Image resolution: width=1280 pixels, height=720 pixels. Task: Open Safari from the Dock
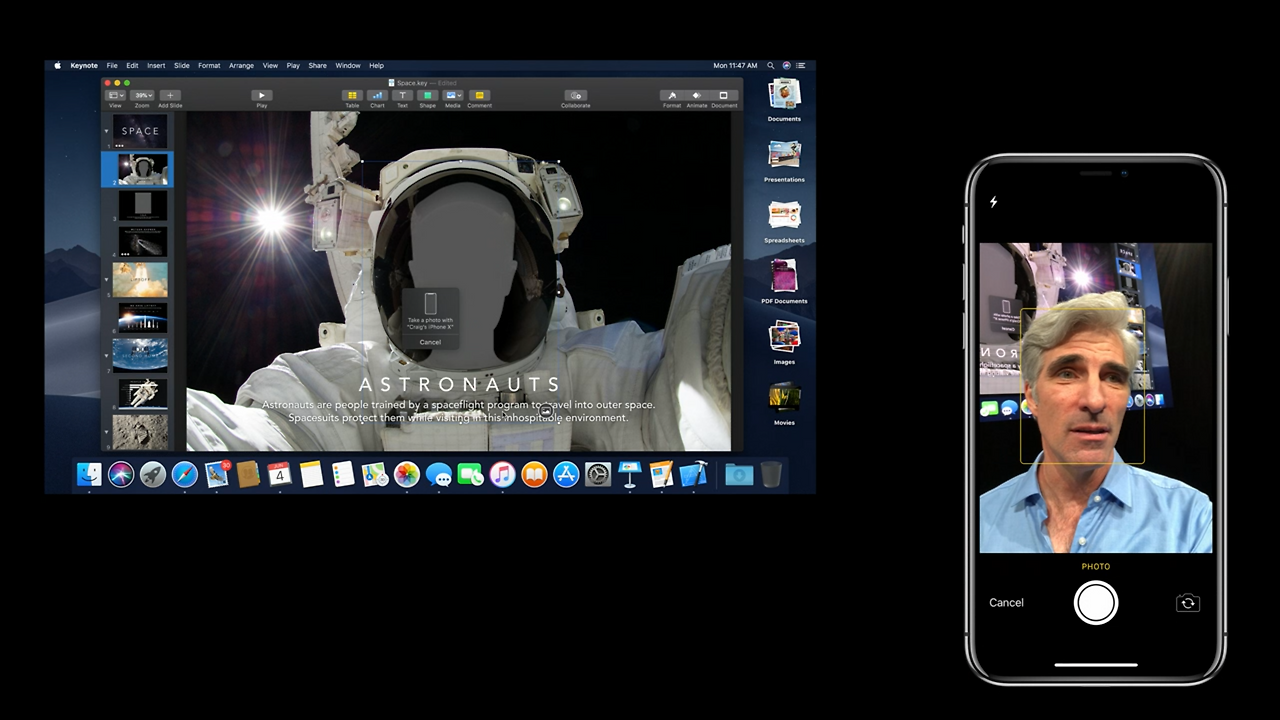coord(185,474)
